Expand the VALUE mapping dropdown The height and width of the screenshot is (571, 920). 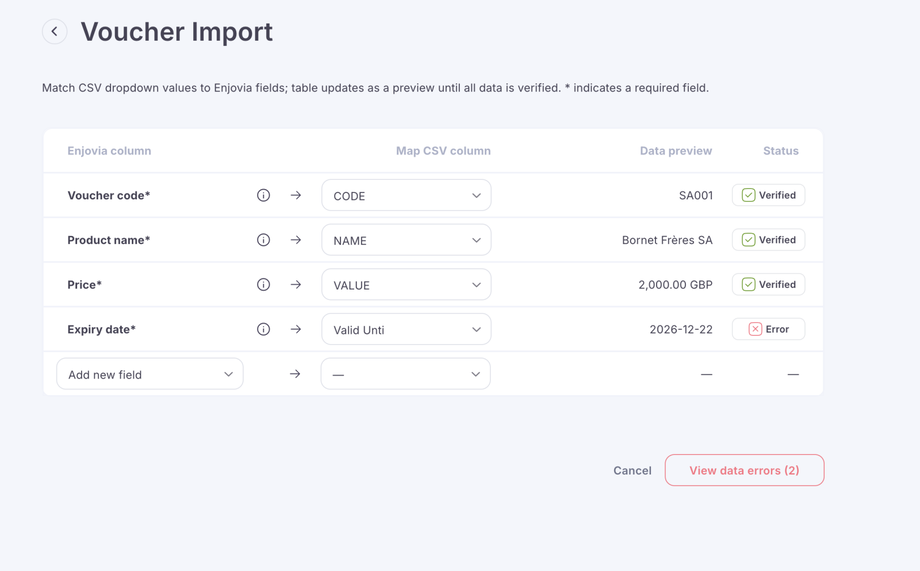click(x=406, y=285)
